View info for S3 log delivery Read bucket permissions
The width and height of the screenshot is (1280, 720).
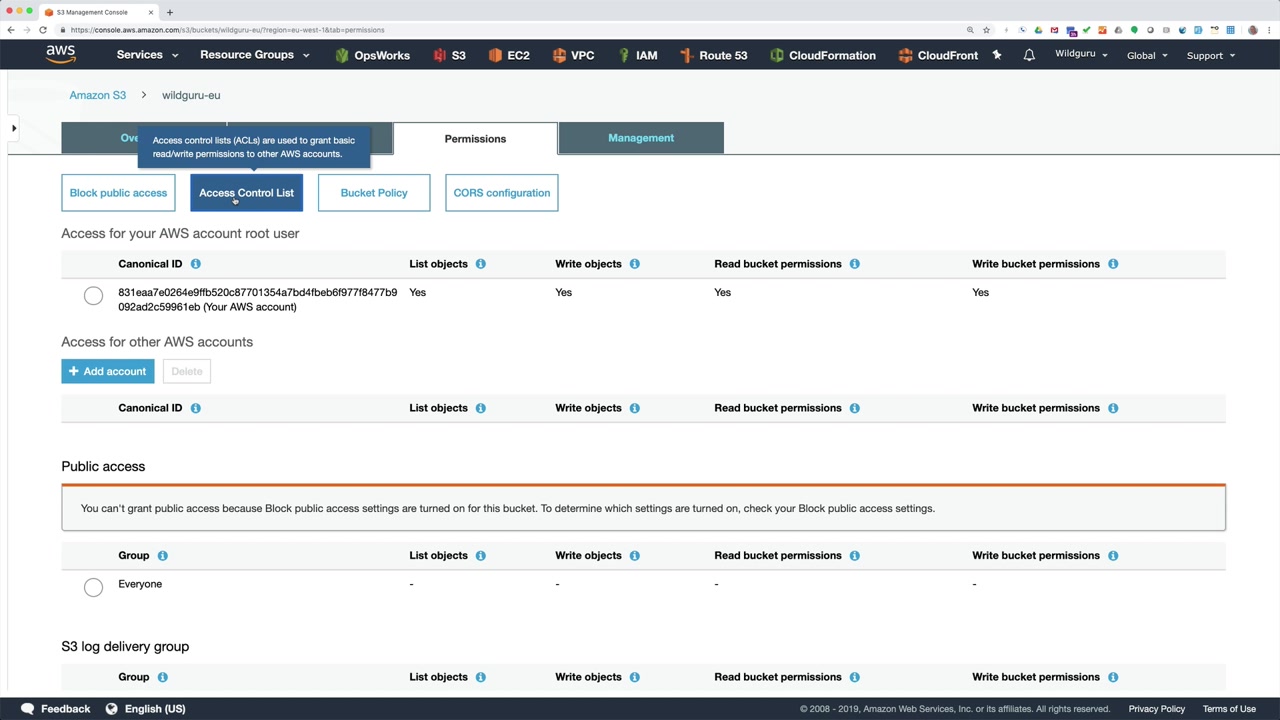tap(855, 677)
